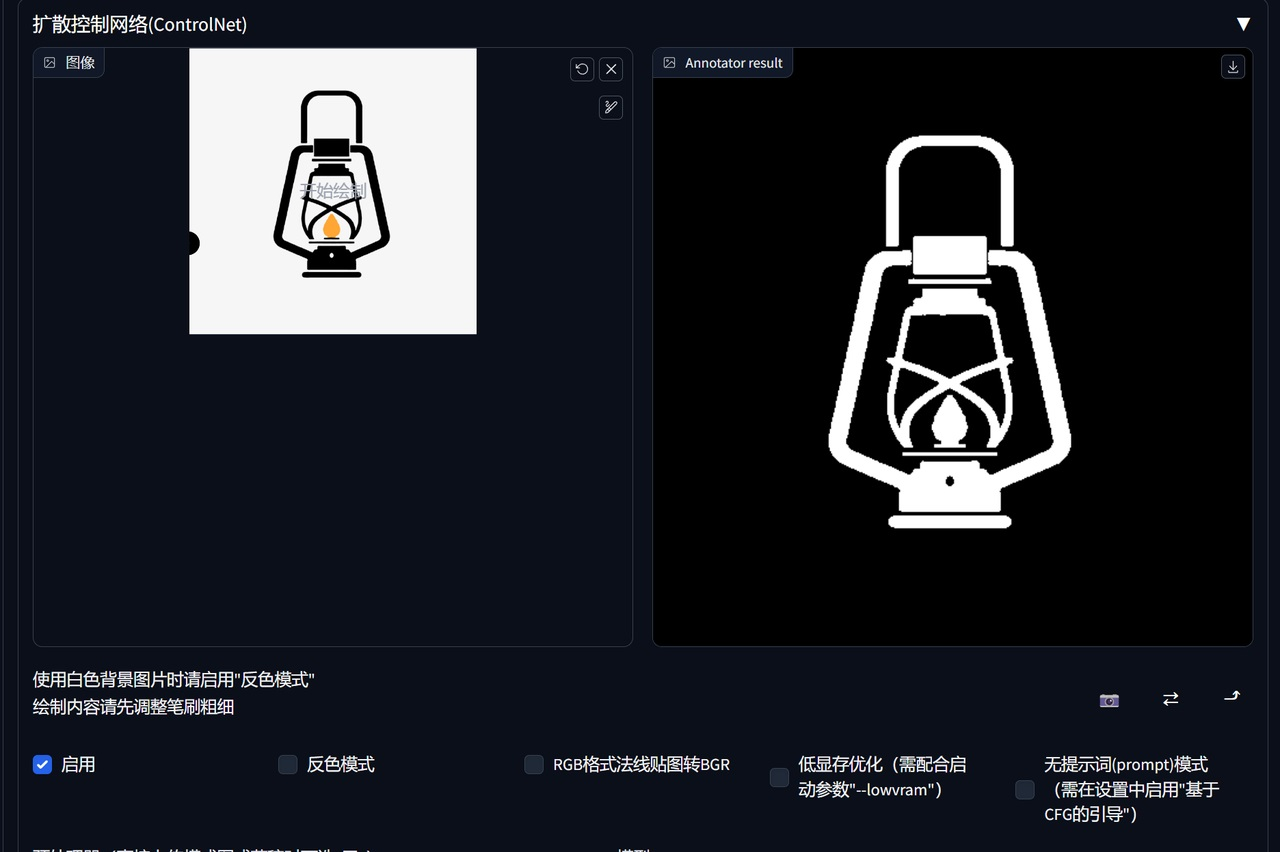The height and width of the screenshot is (852, 1280).
Task: Enable 低显存优化 checkbox
Action: [x=780, y=778]
